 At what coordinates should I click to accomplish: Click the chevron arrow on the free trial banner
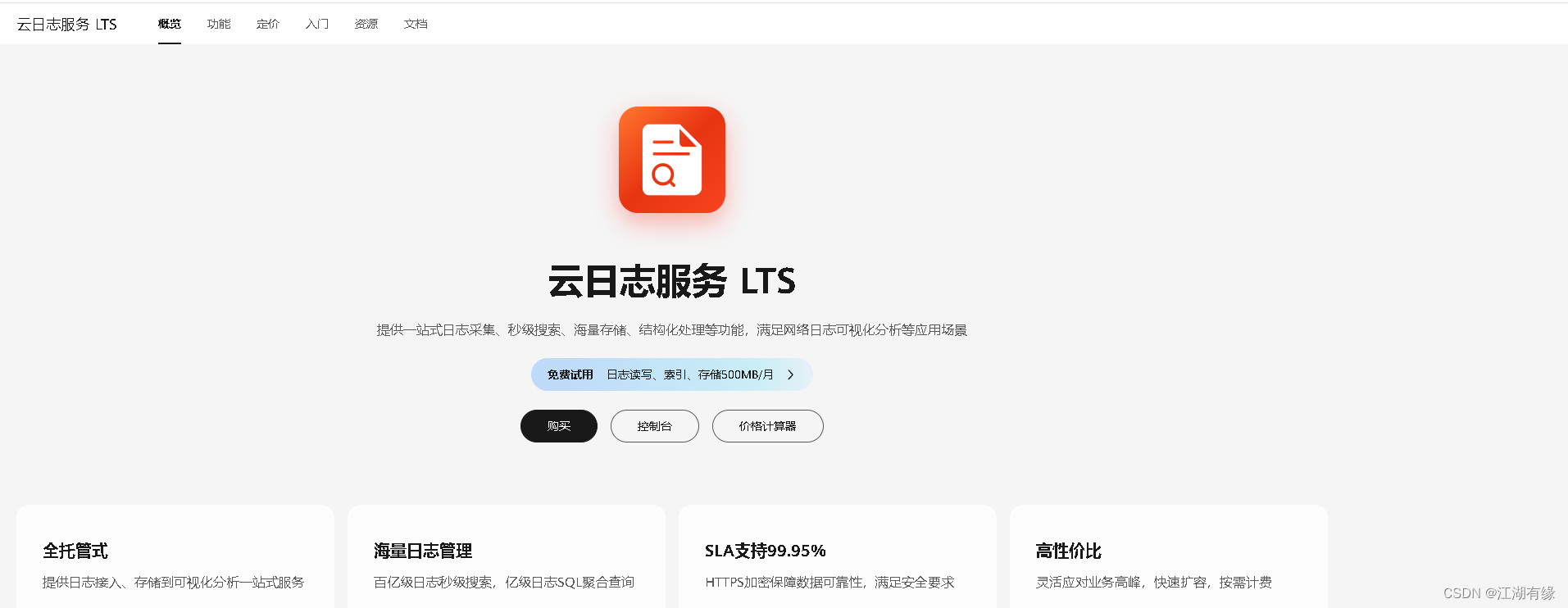(x=791, y=374)
